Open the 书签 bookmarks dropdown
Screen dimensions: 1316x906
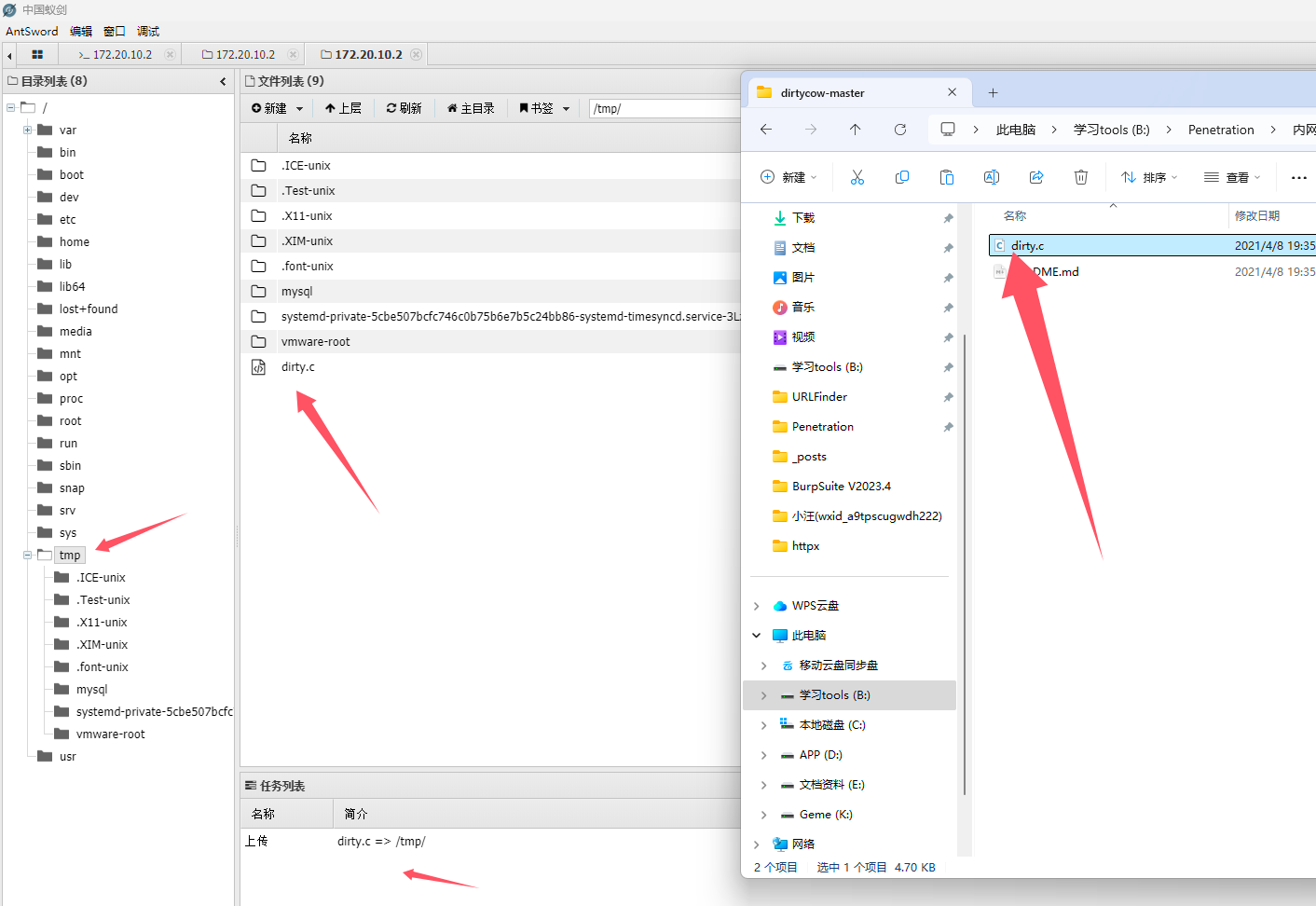click(543, 109)
